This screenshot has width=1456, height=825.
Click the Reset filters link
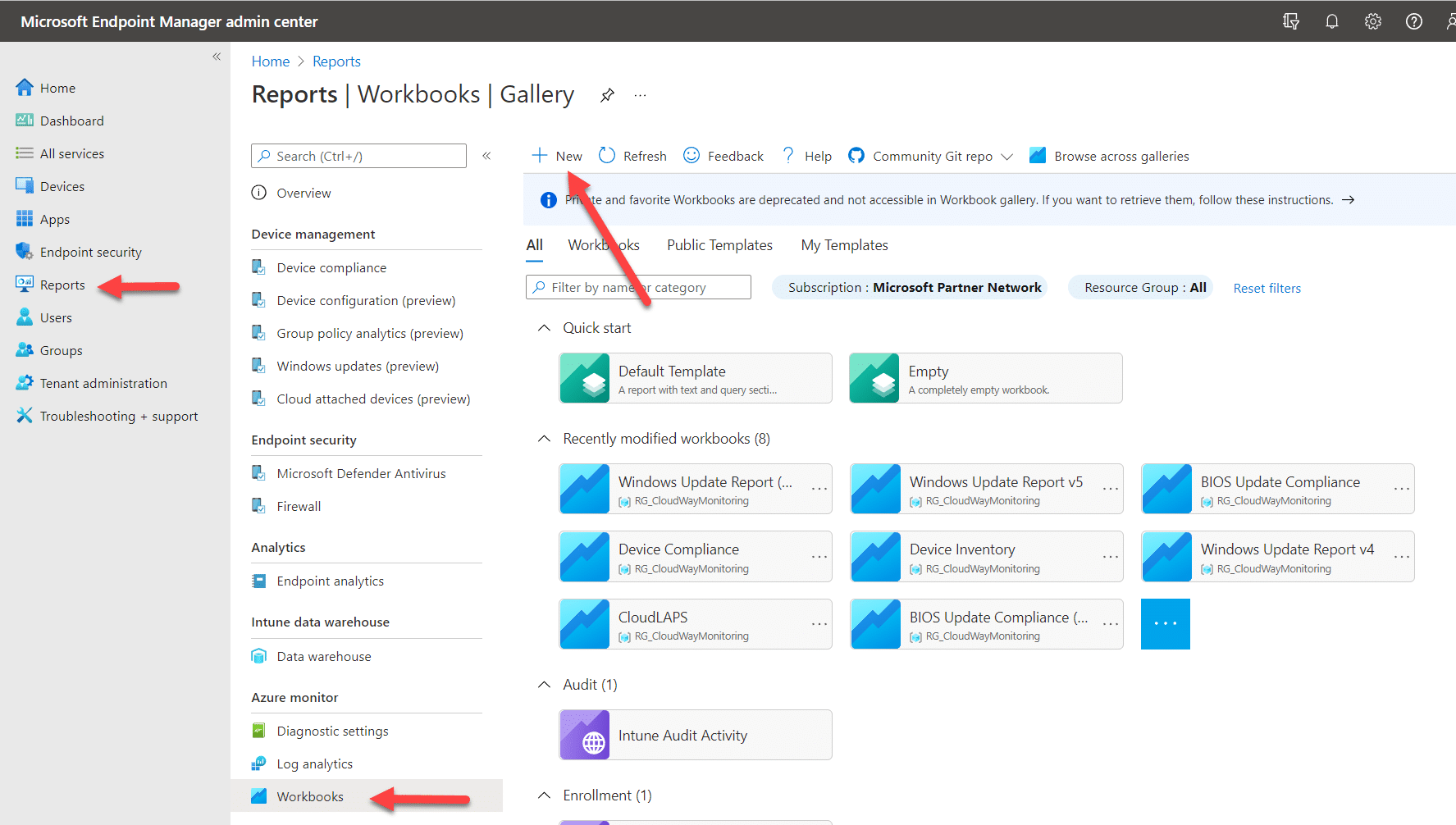1267,288
